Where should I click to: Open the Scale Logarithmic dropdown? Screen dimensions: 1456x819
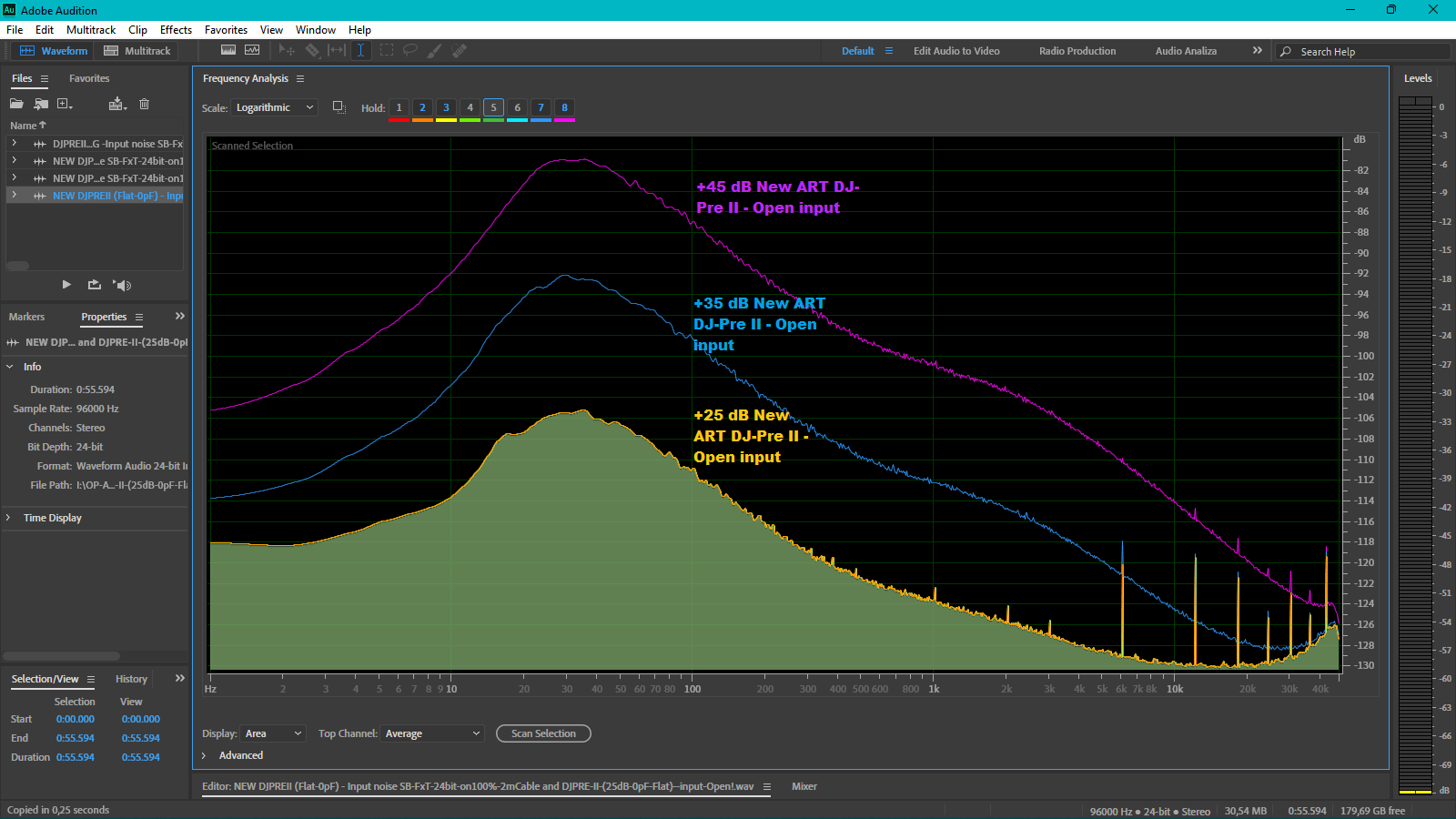[274, 107]
